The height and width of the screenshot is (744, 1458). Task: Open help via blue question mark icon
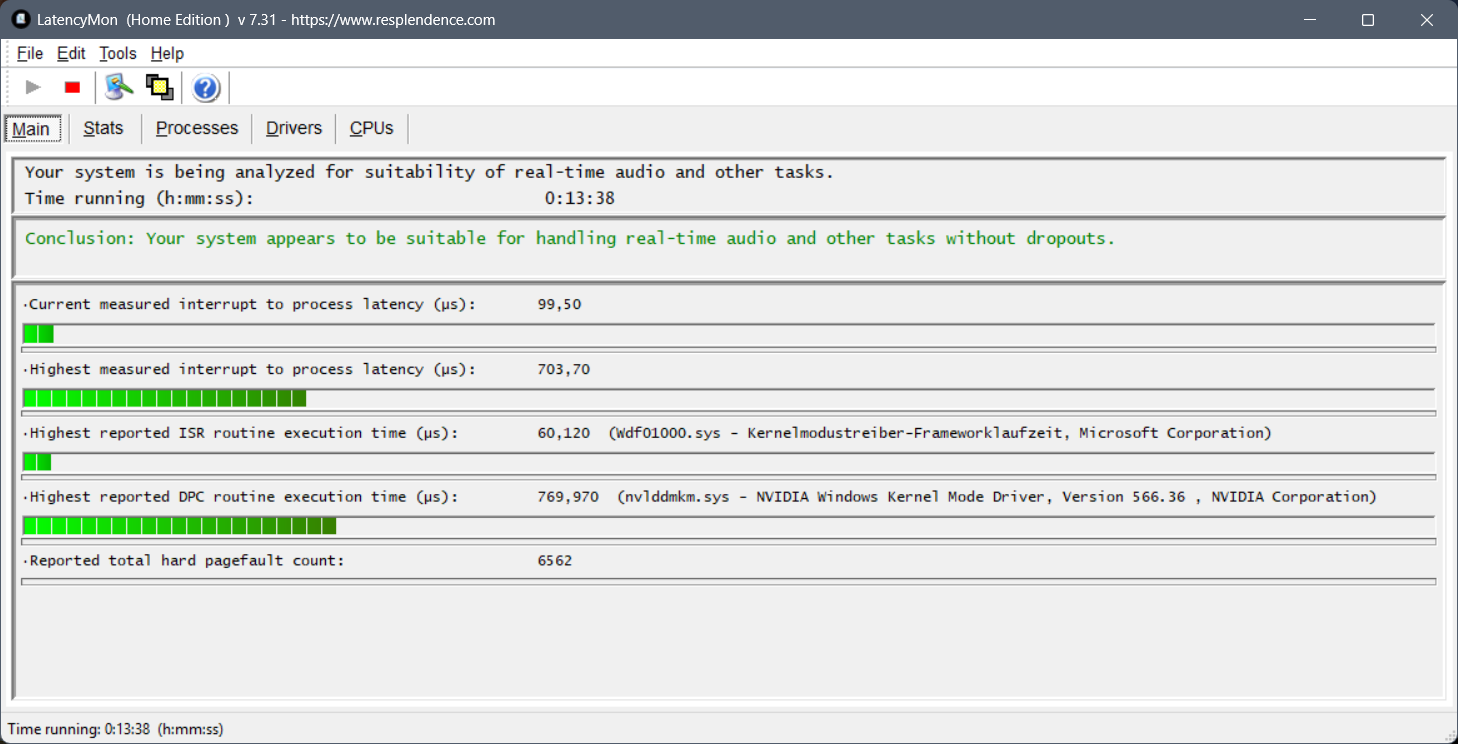[x=206, y=89]
